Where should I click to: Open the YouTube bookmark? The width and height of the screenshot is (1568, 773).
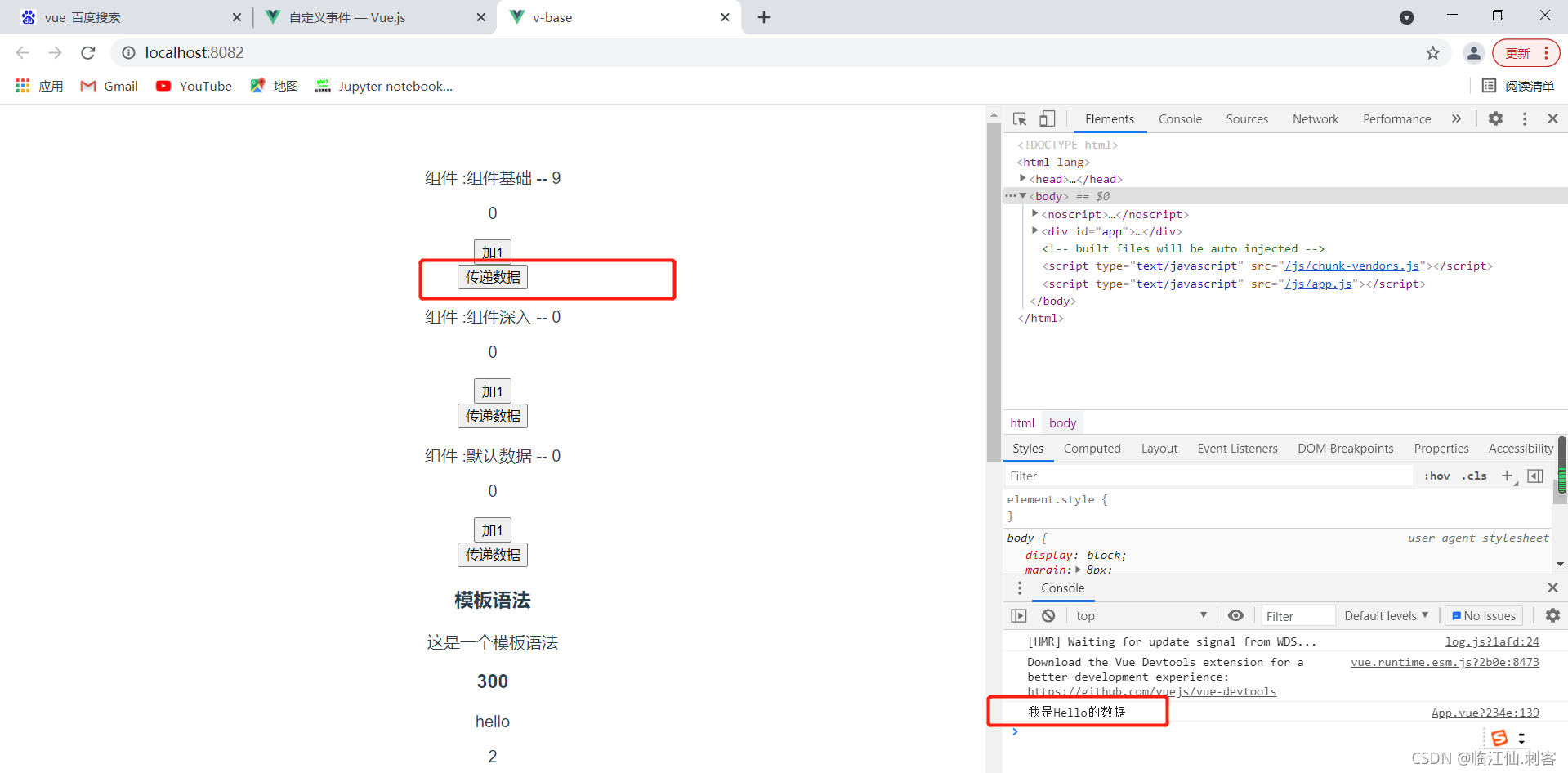pyautogui.click(x=194, y=86)
